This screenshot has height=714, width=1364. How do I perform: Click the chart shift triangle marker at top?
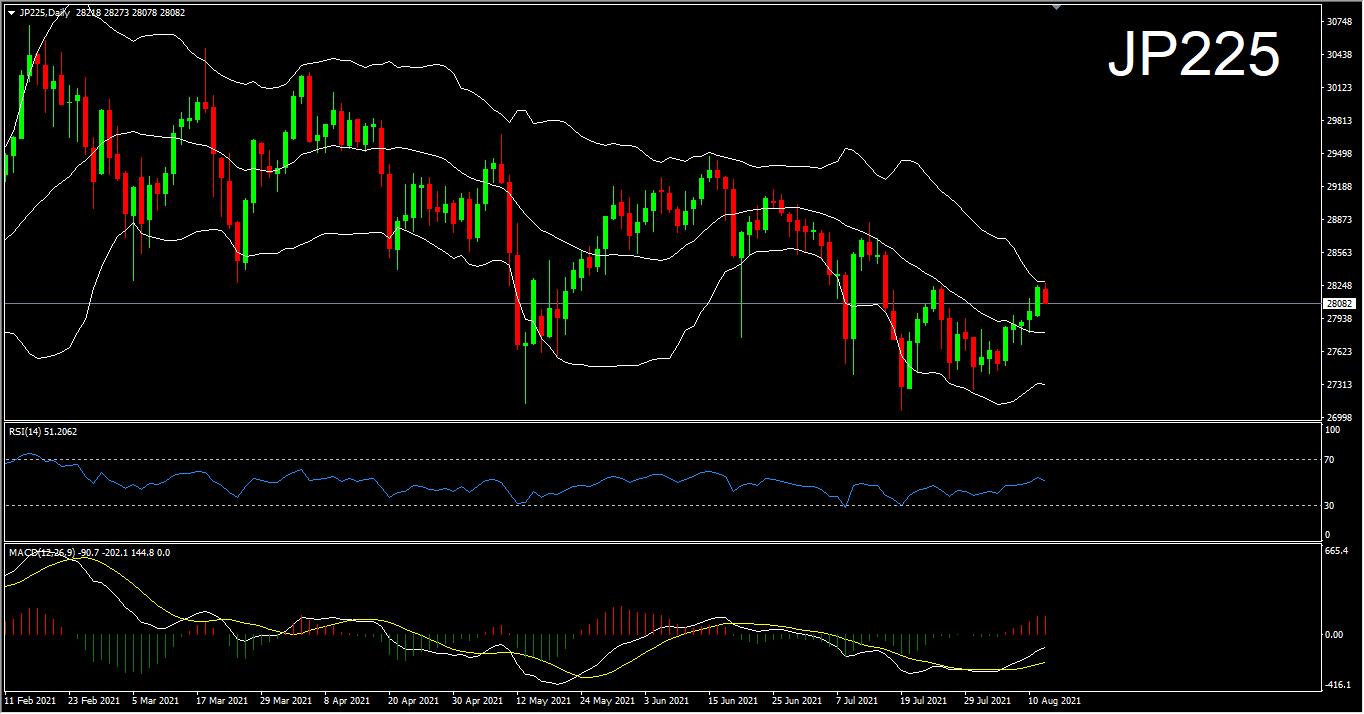click(x=1056, y=6)
